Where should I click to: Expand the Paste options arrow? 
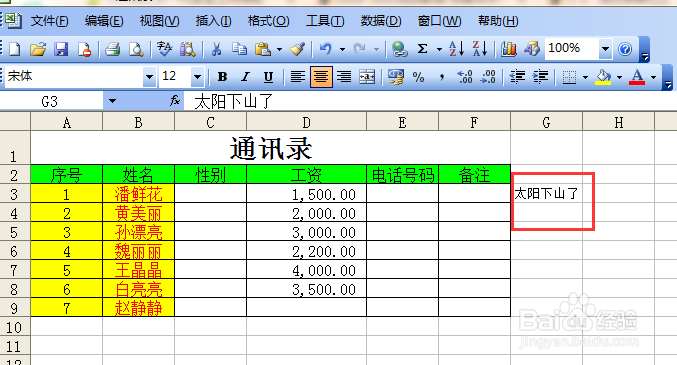(x=279, y=49)
